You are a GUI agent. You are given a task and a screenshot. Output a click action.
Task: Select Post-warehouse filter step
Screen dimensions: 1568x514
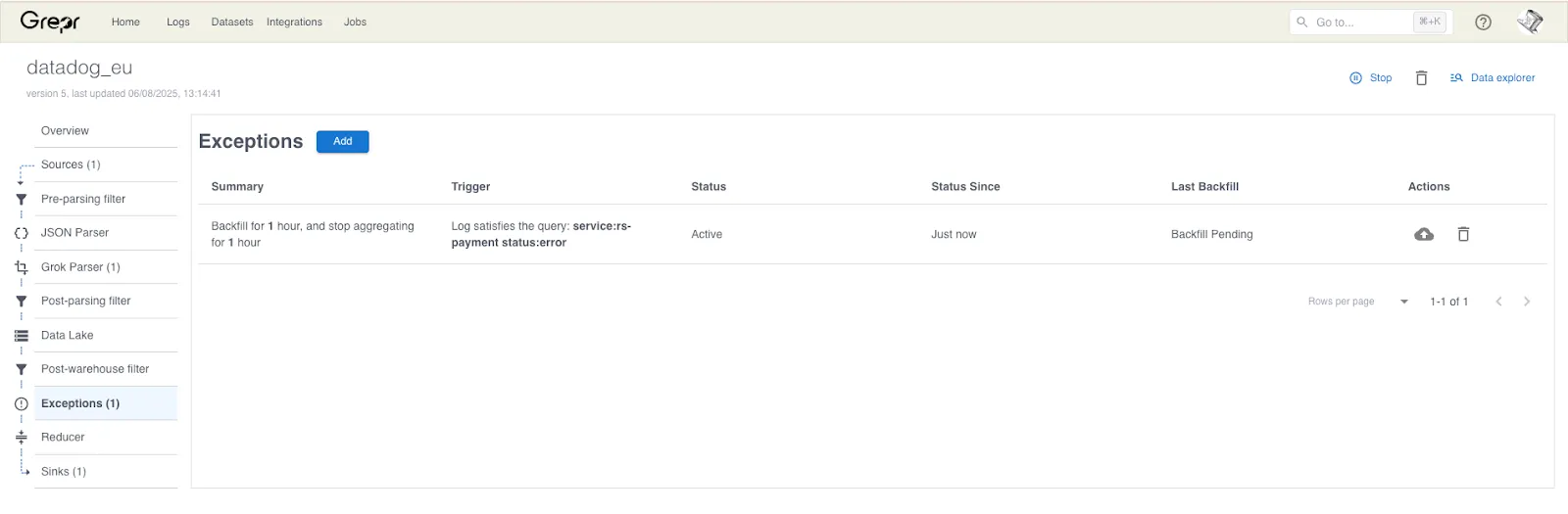pyautogui.click(x=106, y=369)
